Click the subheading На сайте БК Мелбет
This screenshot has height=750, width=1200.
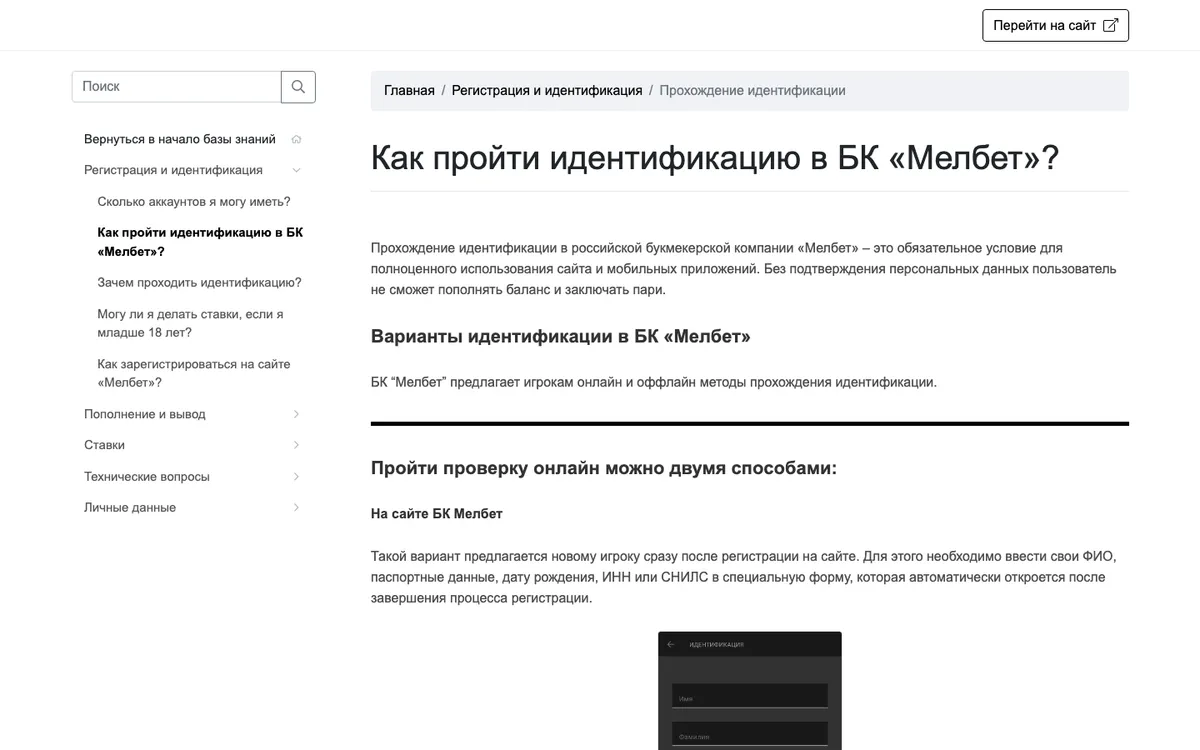pyautogui.click(x=437, y=514)
